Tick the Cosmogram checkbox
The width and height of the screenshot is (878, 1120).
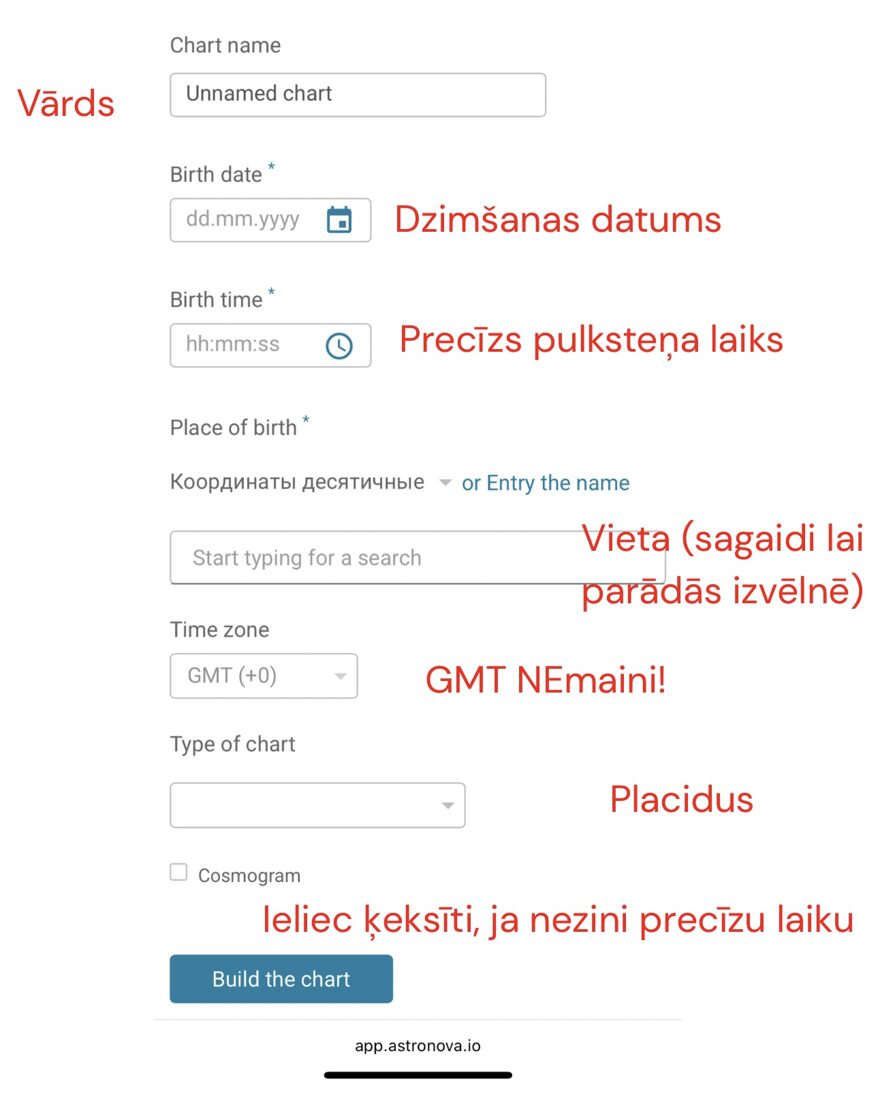click(x=179, y=873)
